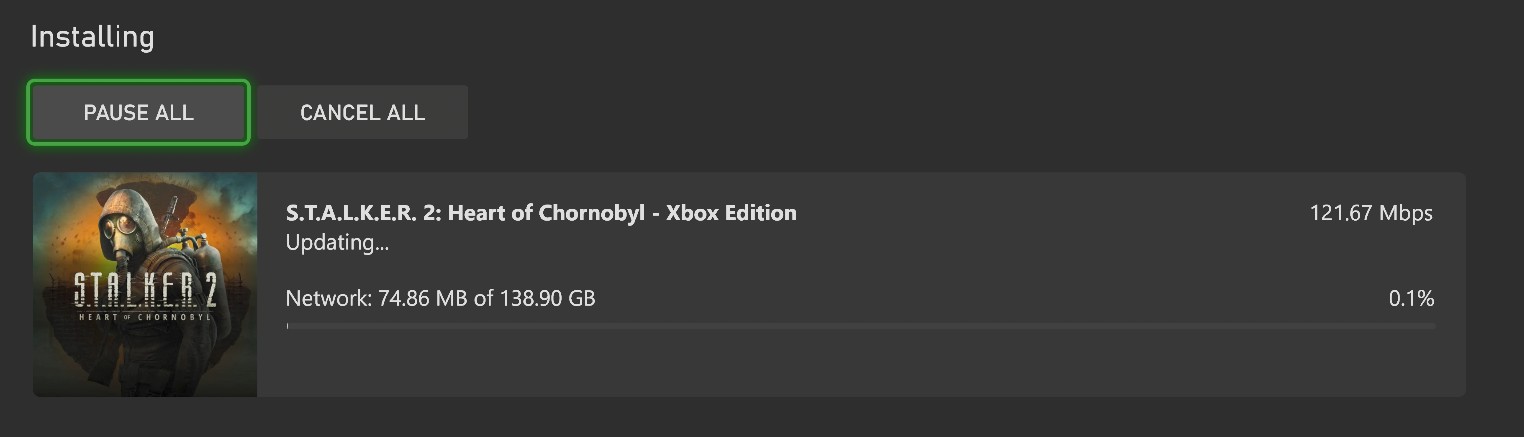Click the 0.1% progress percentage
The image size is (1524, 437).
1411,298
